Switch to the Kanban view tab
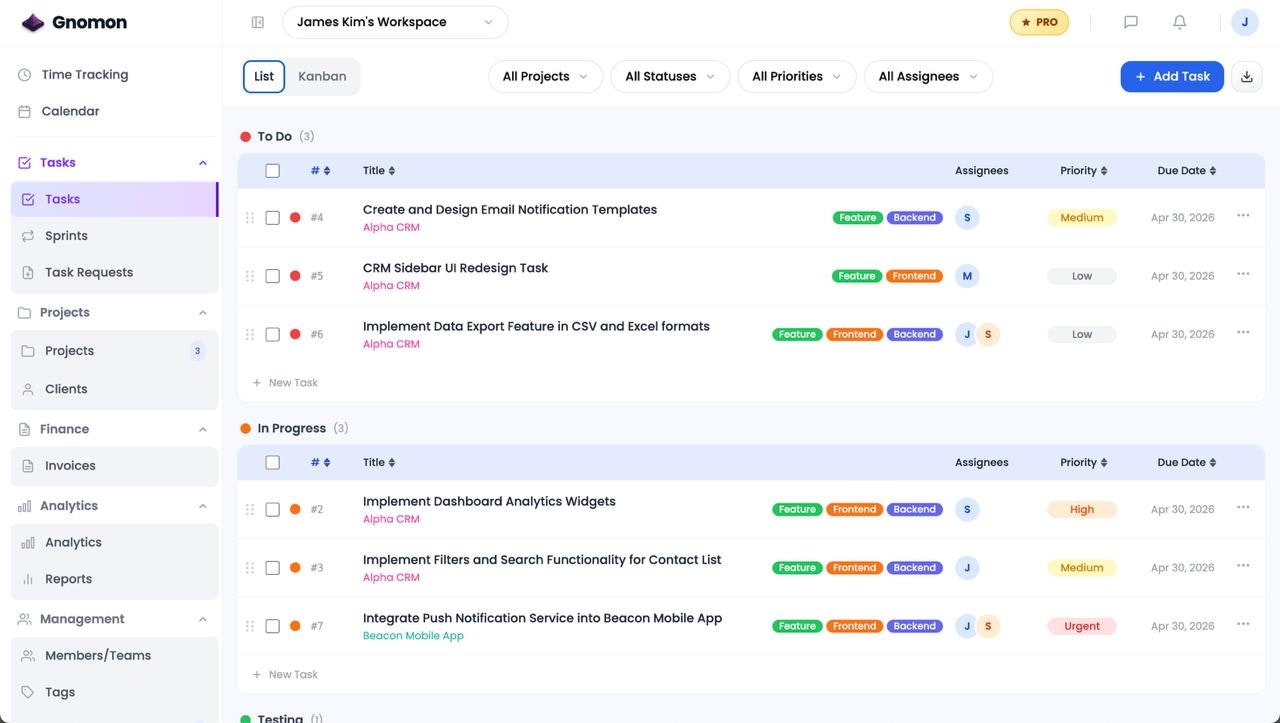The image size is (1280, 723). (x=322, y=76)
